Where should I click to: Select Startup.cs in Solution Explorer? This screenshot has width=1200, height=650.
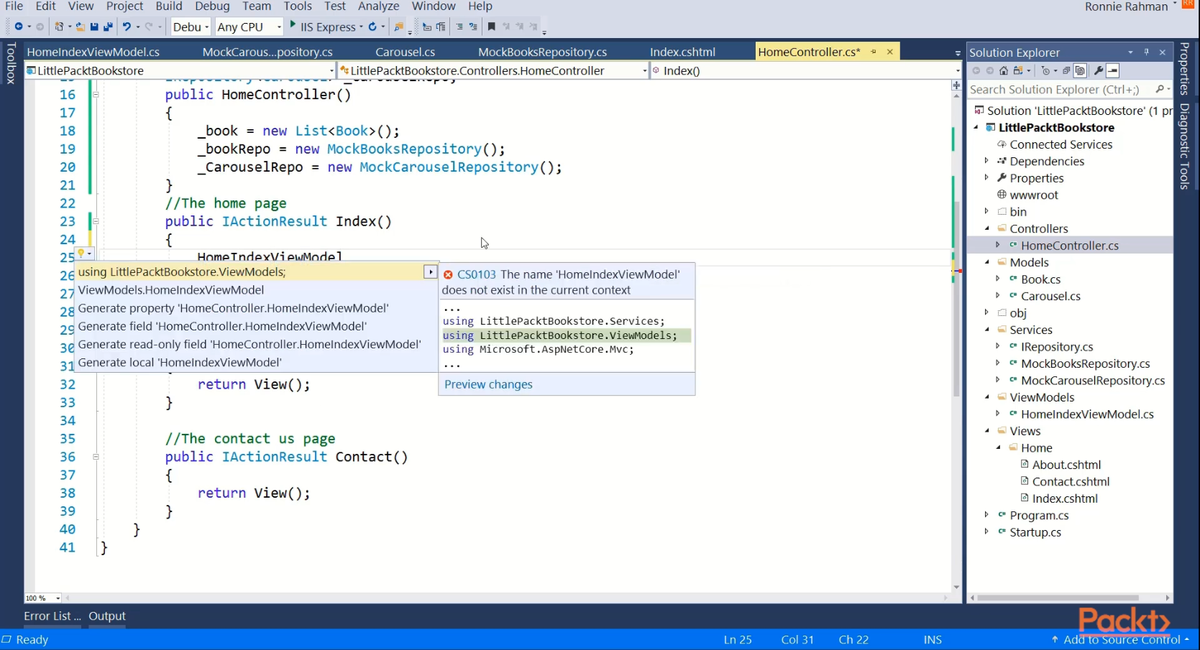(x=1035, y=532)
